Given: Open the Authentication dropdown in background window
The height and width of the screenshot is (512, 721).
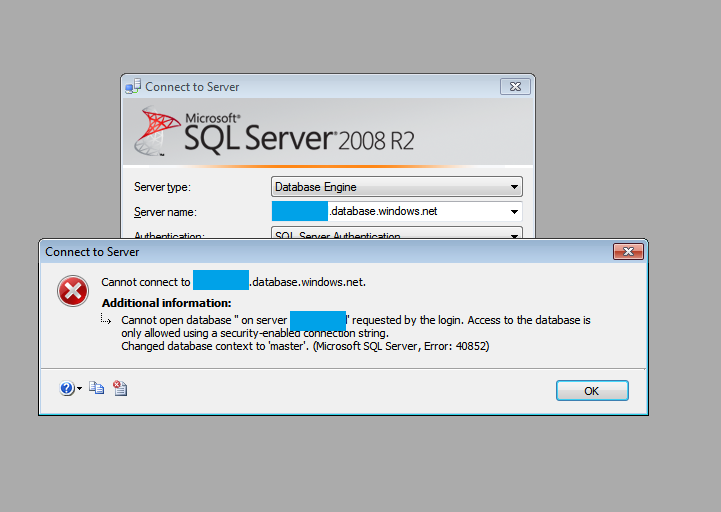Looking at the screenshot, I should pos(396,232).
